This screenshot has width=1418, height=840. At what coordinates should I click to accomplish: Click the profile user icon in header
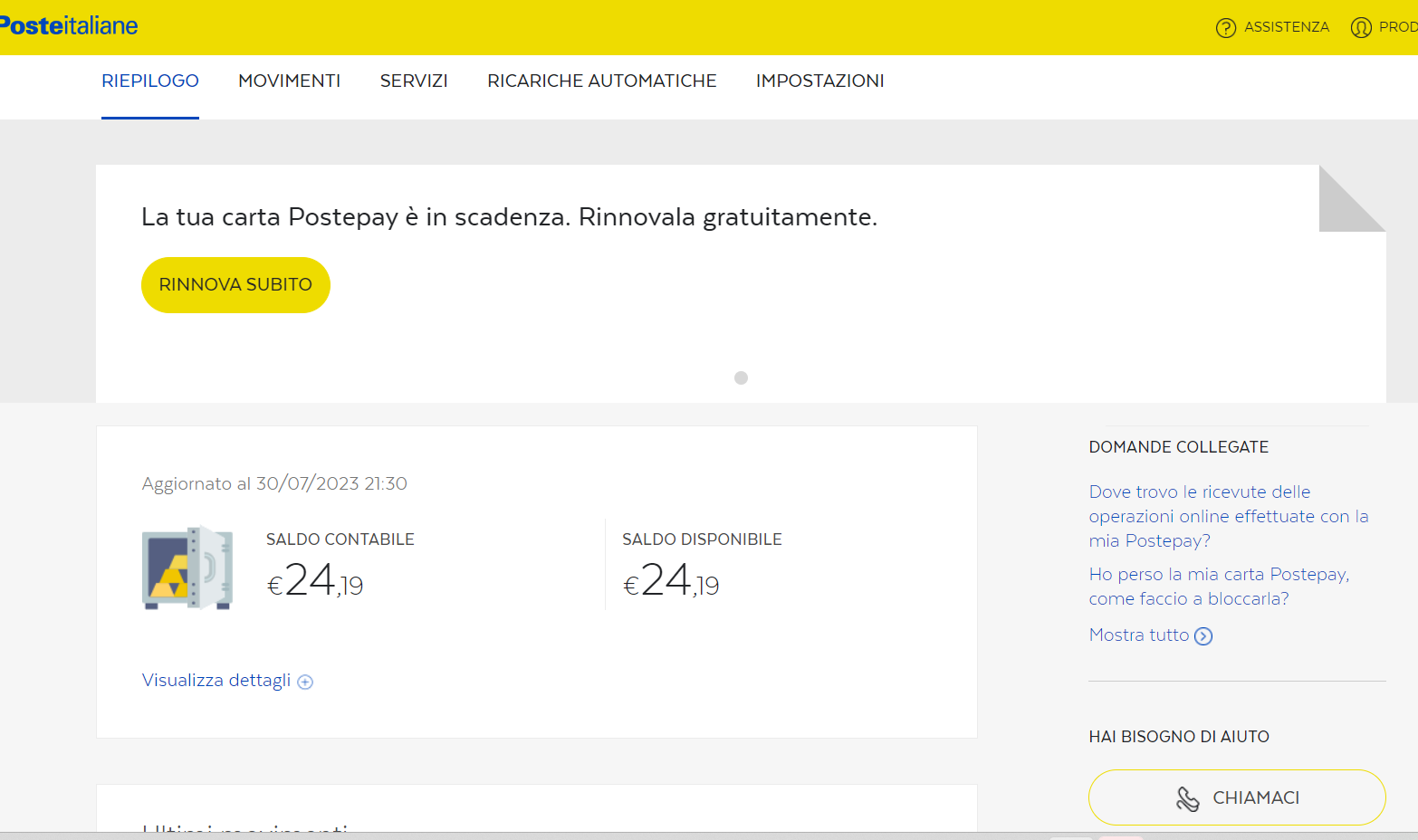point(1360,28)
